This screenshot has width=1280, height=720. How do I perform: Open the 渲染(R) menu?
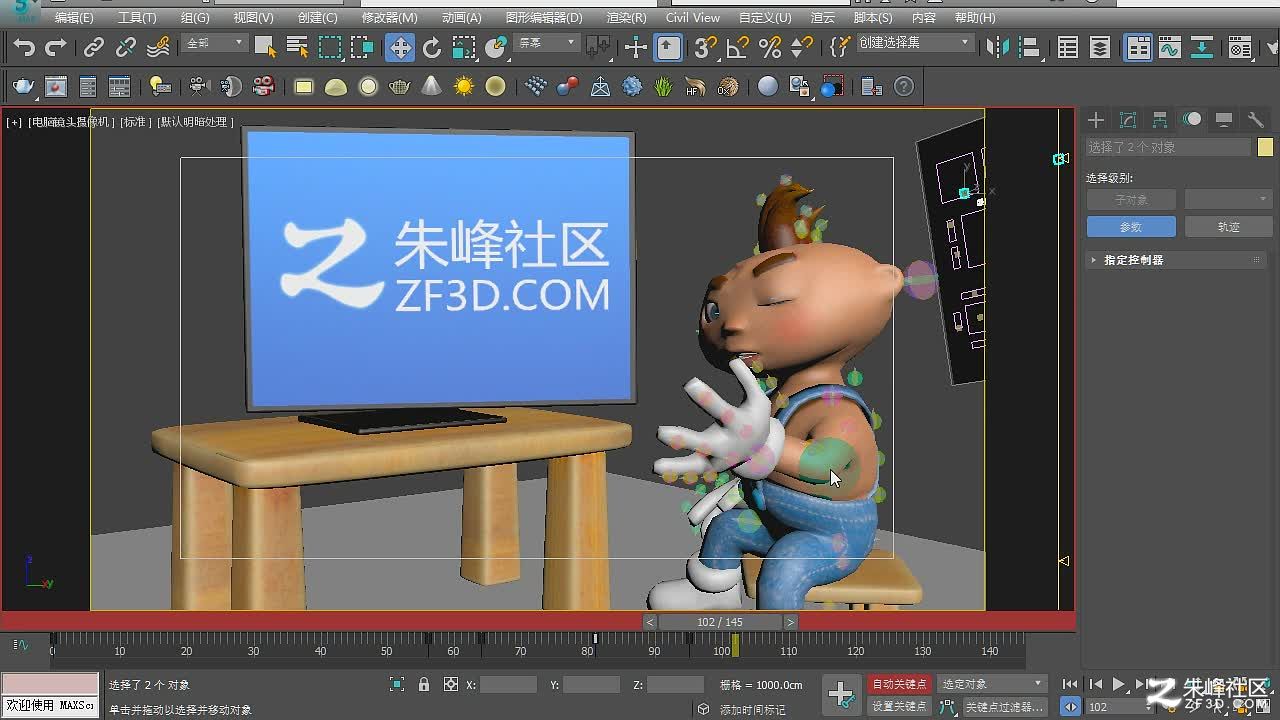(x=626, y=18)
